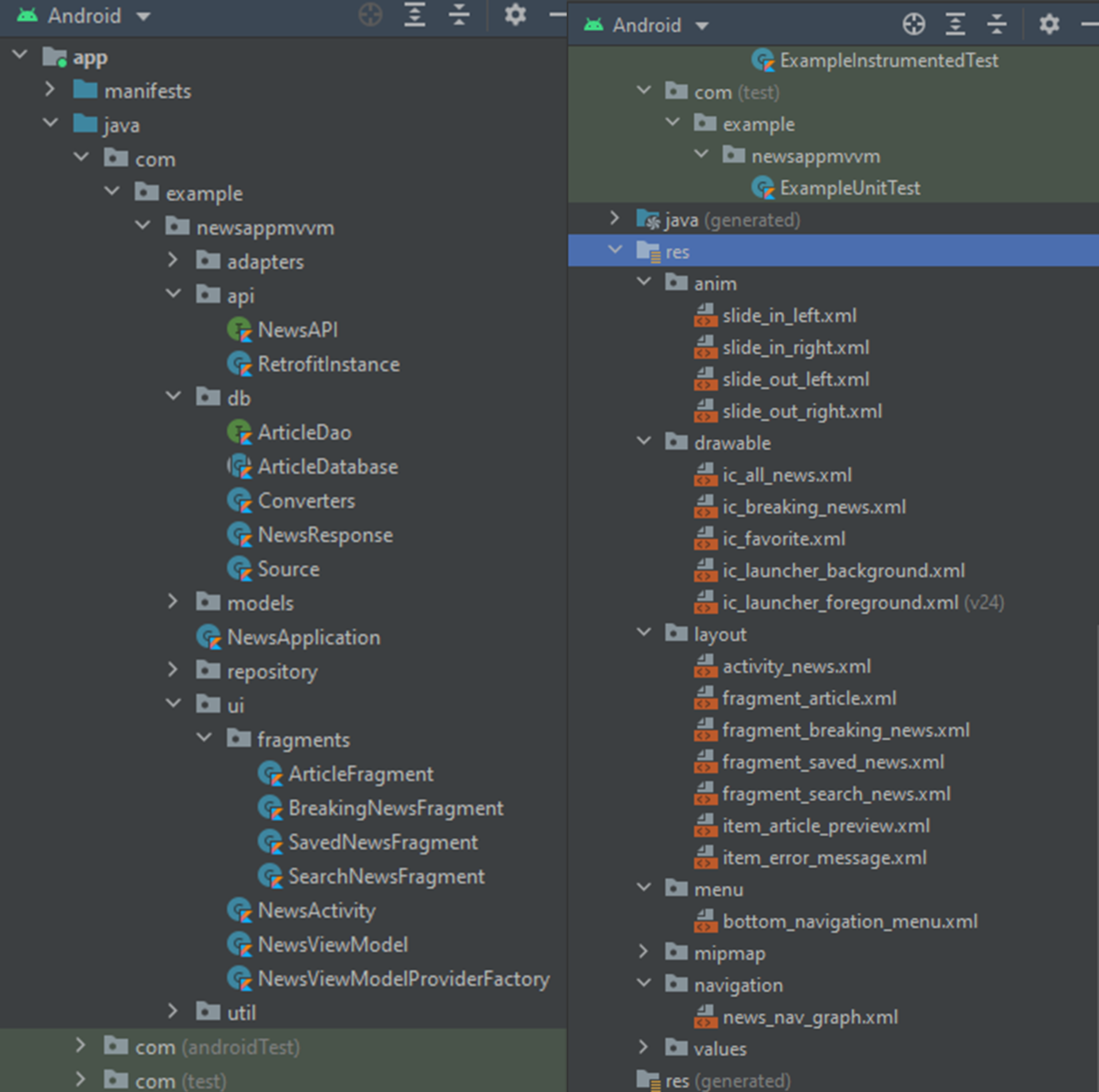Click the java (generated) folder icon

click(648, 220)
